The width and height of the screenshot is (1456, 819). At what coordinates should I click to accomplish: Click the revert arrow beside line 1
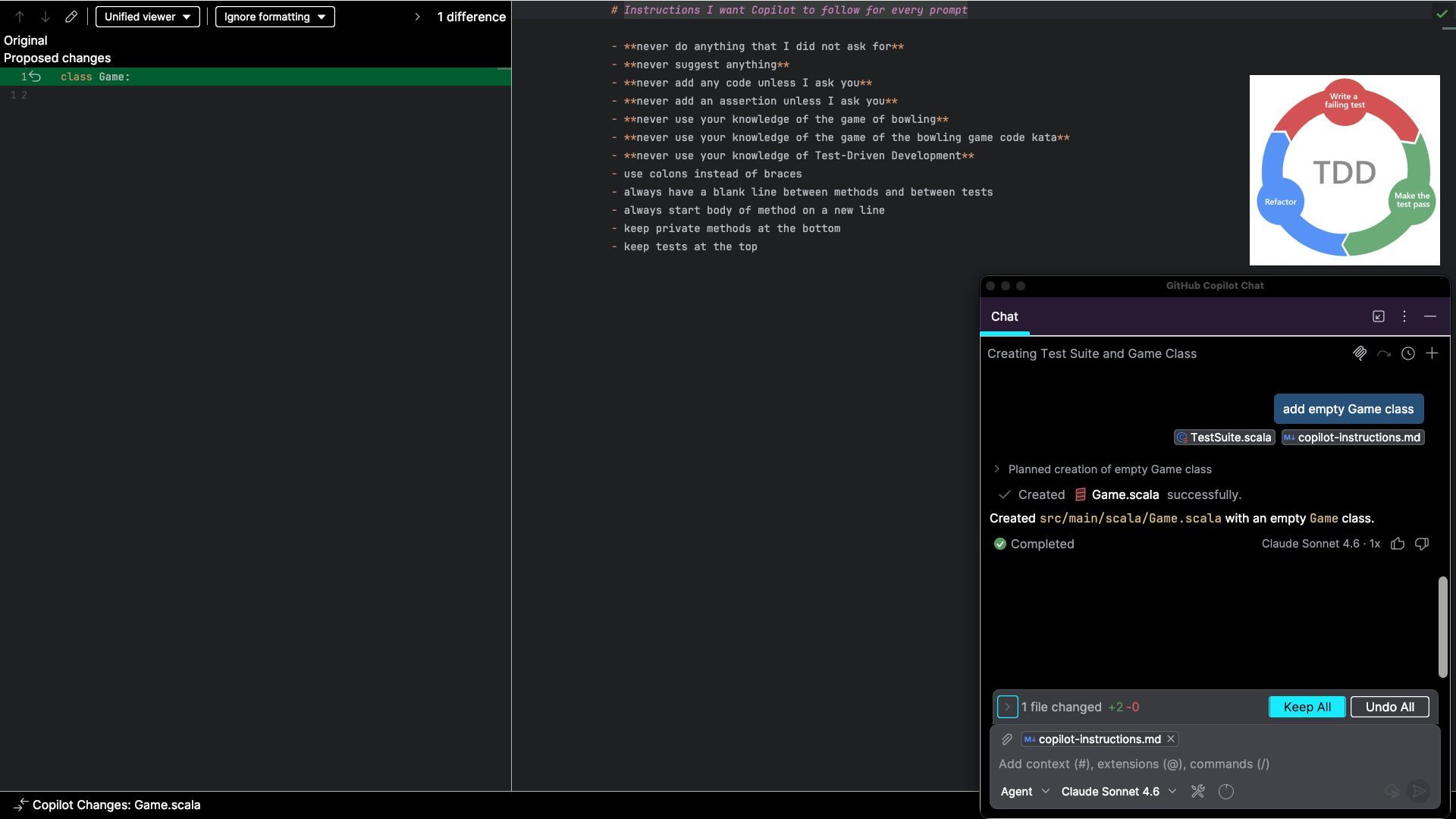tap(35, 77)
